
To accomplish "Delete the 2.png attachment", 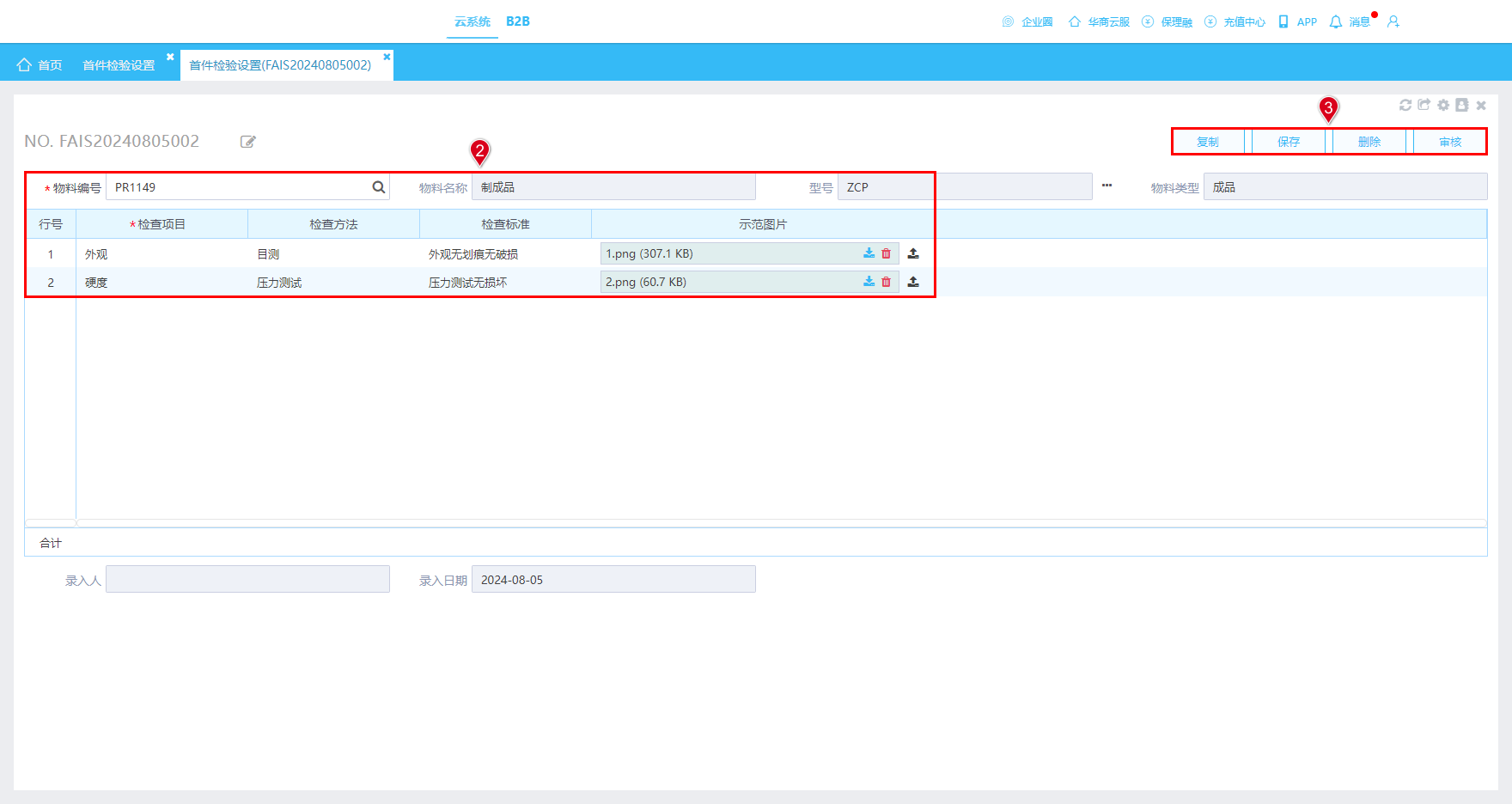I will (887, 282).
